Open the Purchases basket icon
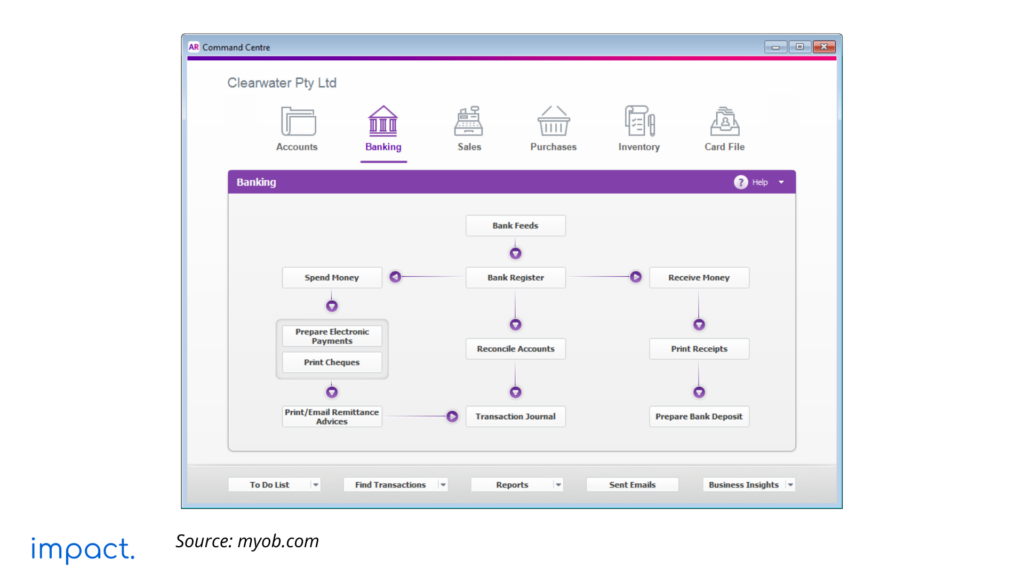 553,121
